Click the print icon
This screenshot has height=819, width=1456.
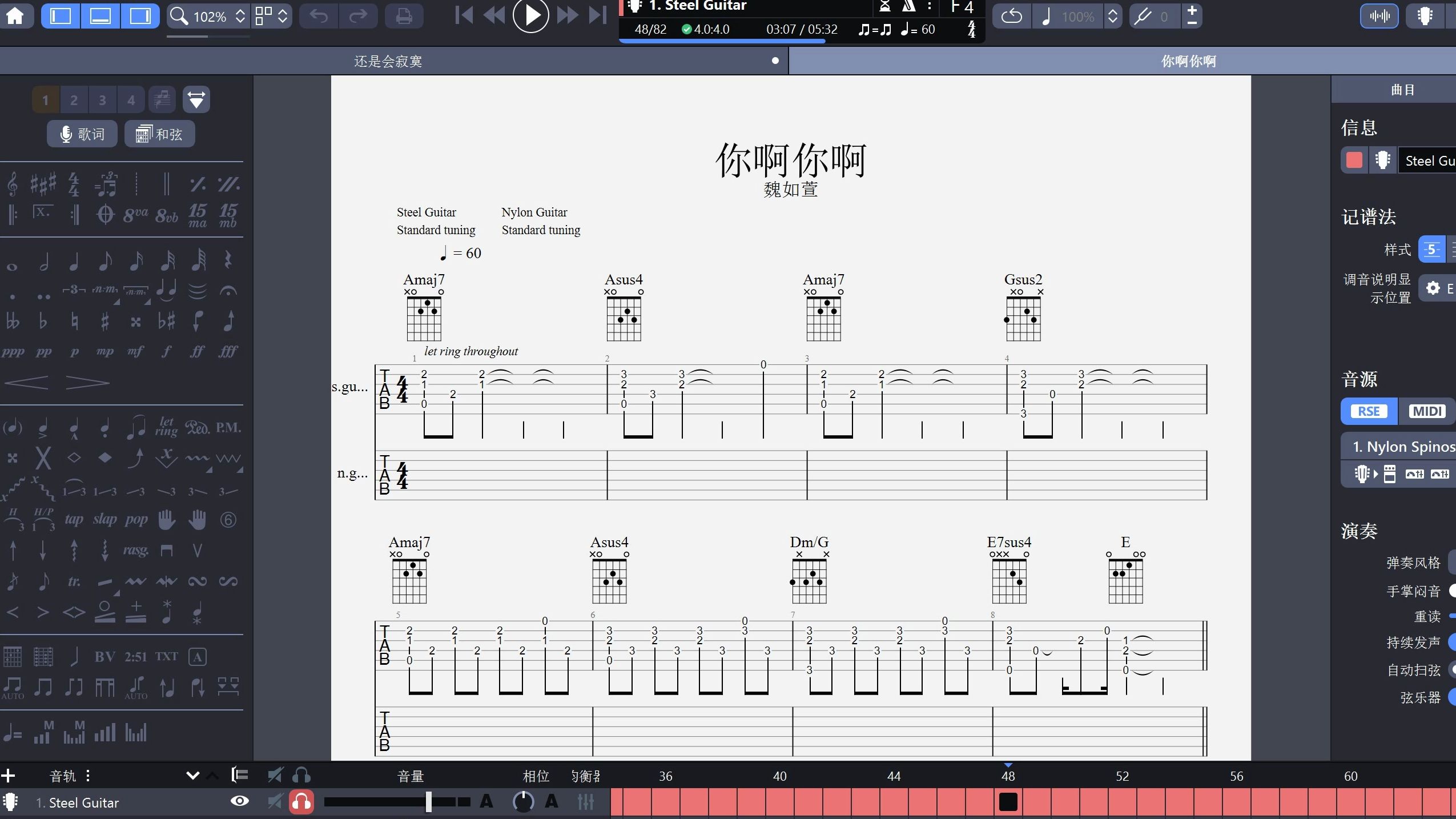404,16
